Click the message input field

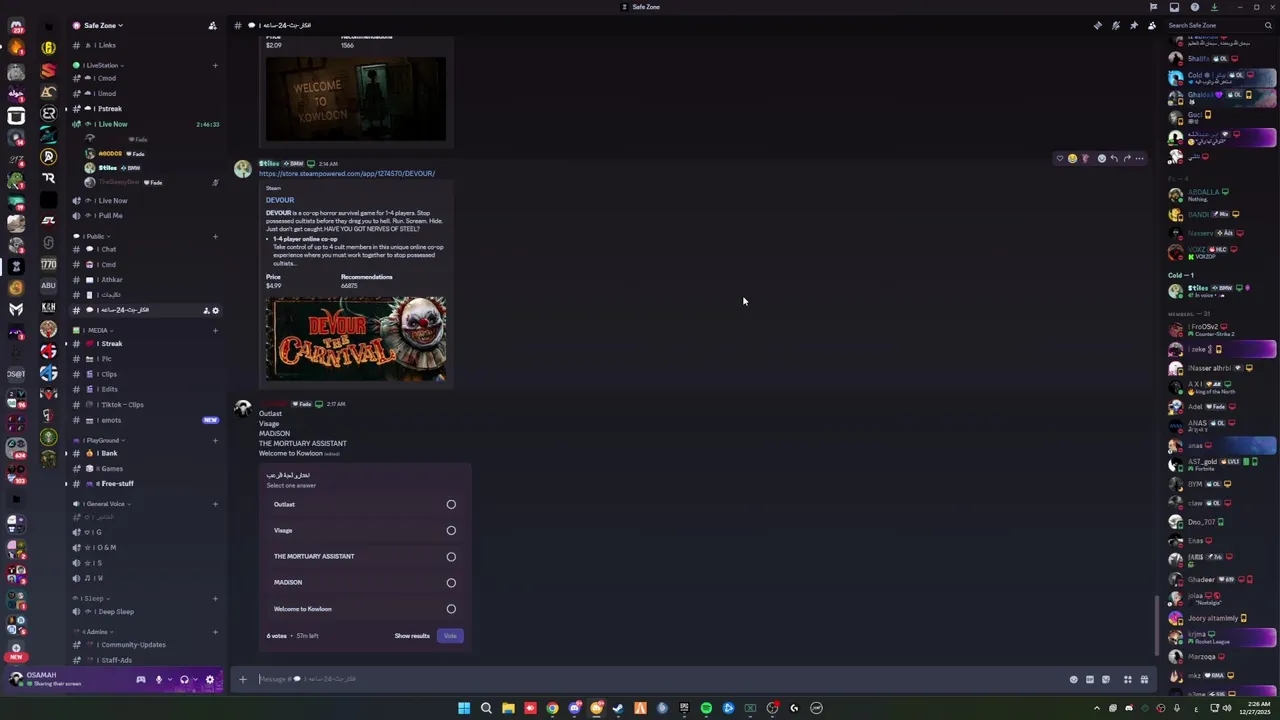tap(660, 679)
